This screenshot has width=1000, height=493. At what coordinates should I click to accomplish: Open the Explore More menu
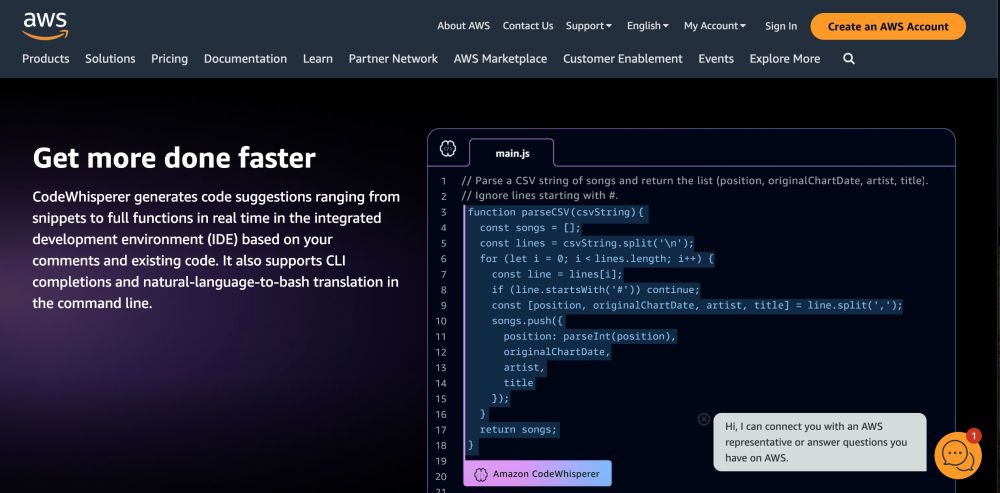(x=784, y=59)
